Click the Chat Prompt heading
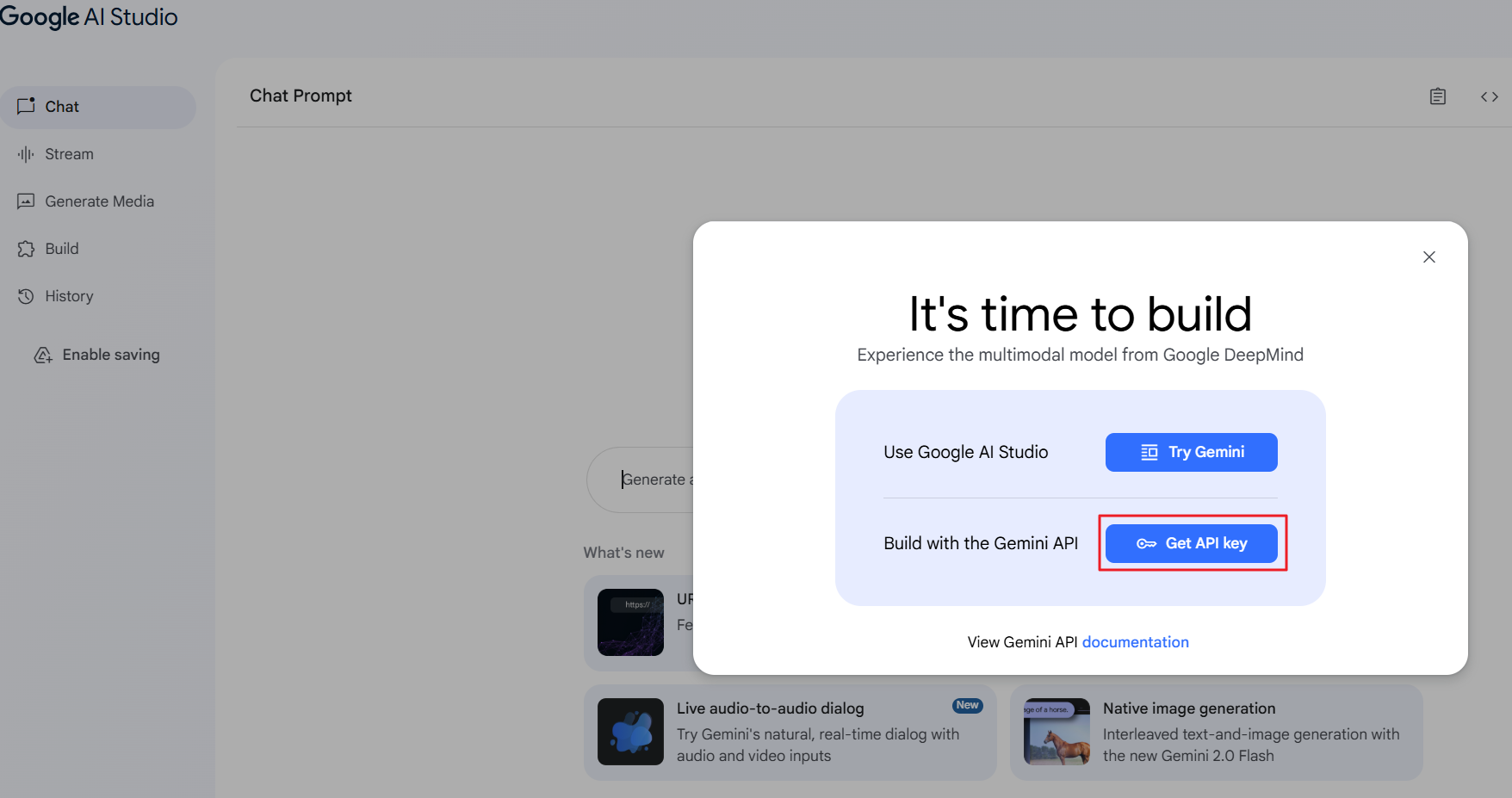 [x=301, y=96]
